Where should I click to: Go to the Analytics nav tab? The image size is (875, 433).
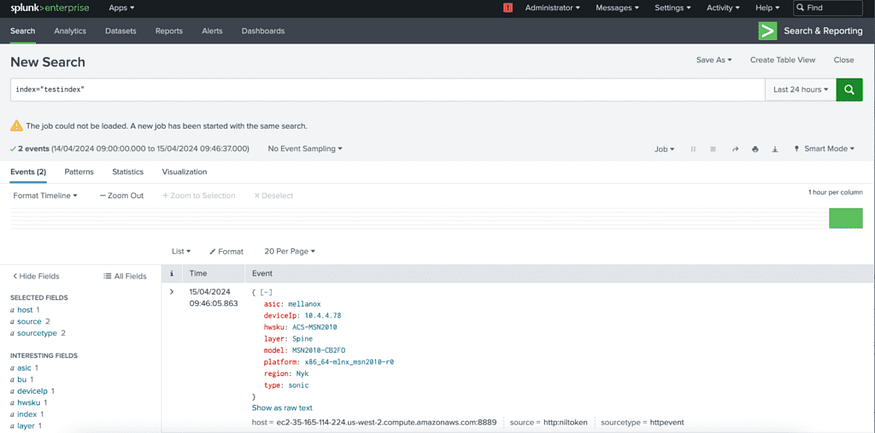(70, 31)
